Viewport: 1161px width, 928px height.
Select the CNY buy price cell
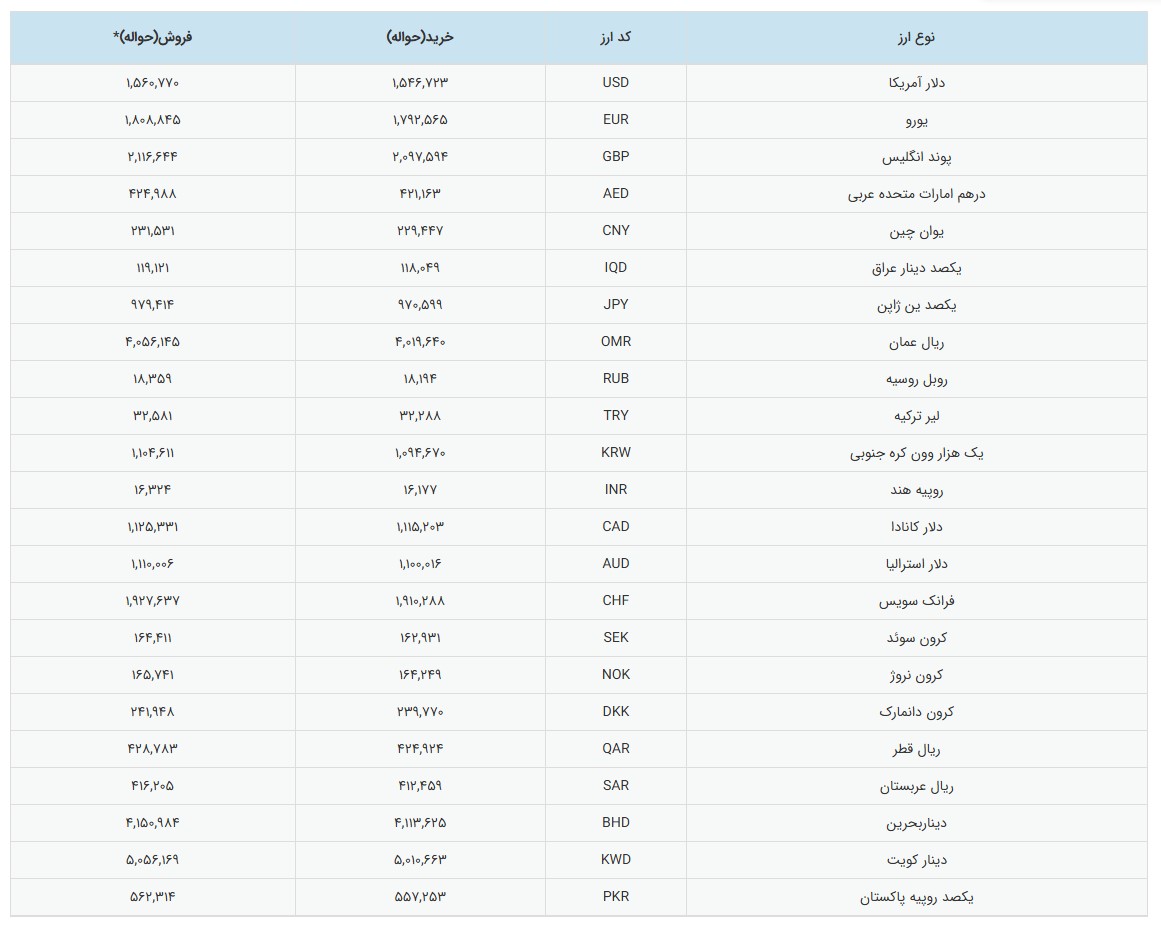tap(420, 230)
